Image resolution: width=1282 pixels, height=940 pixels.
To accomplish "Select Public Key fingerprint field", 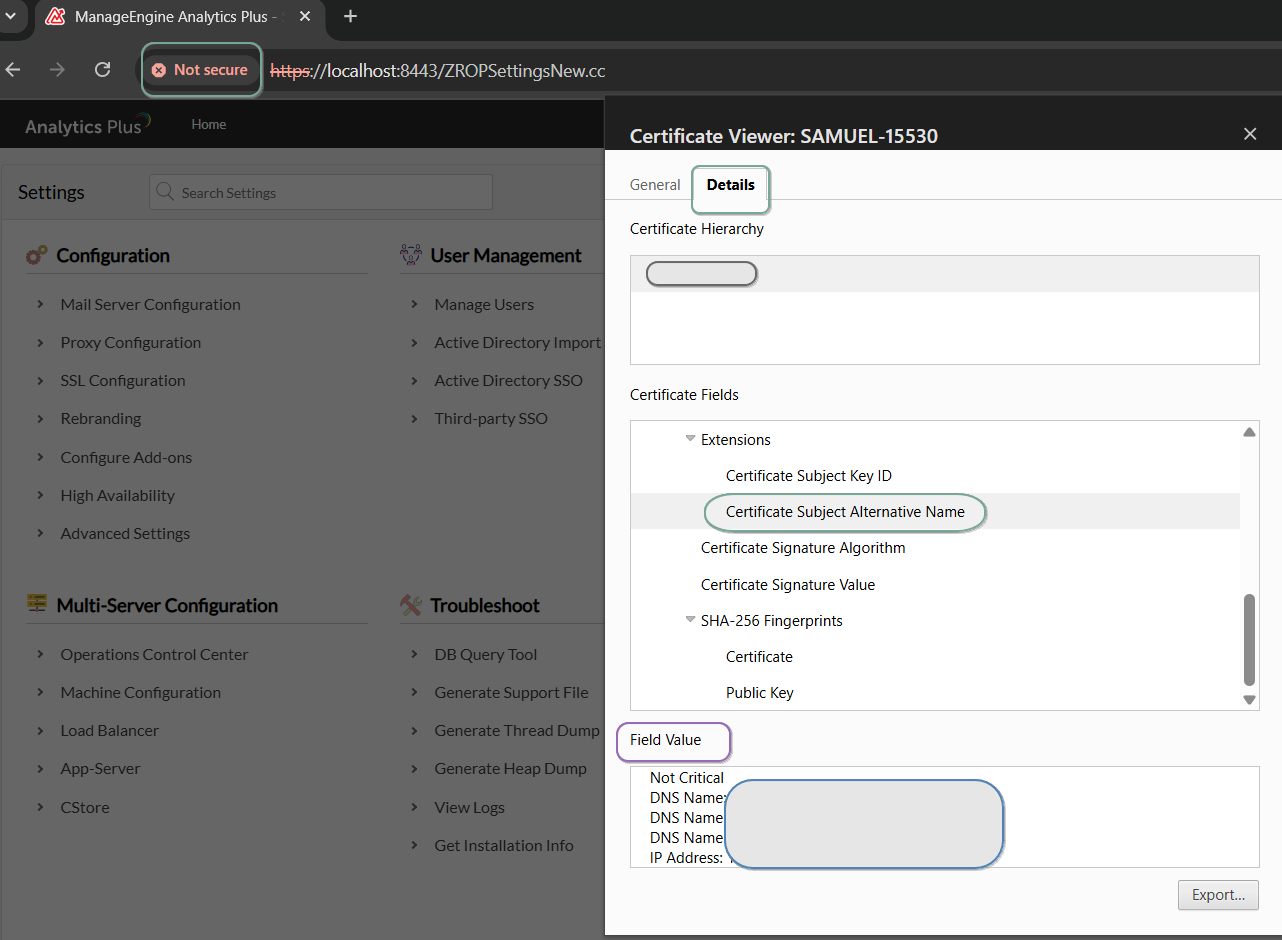I will (x=760, y=693).
